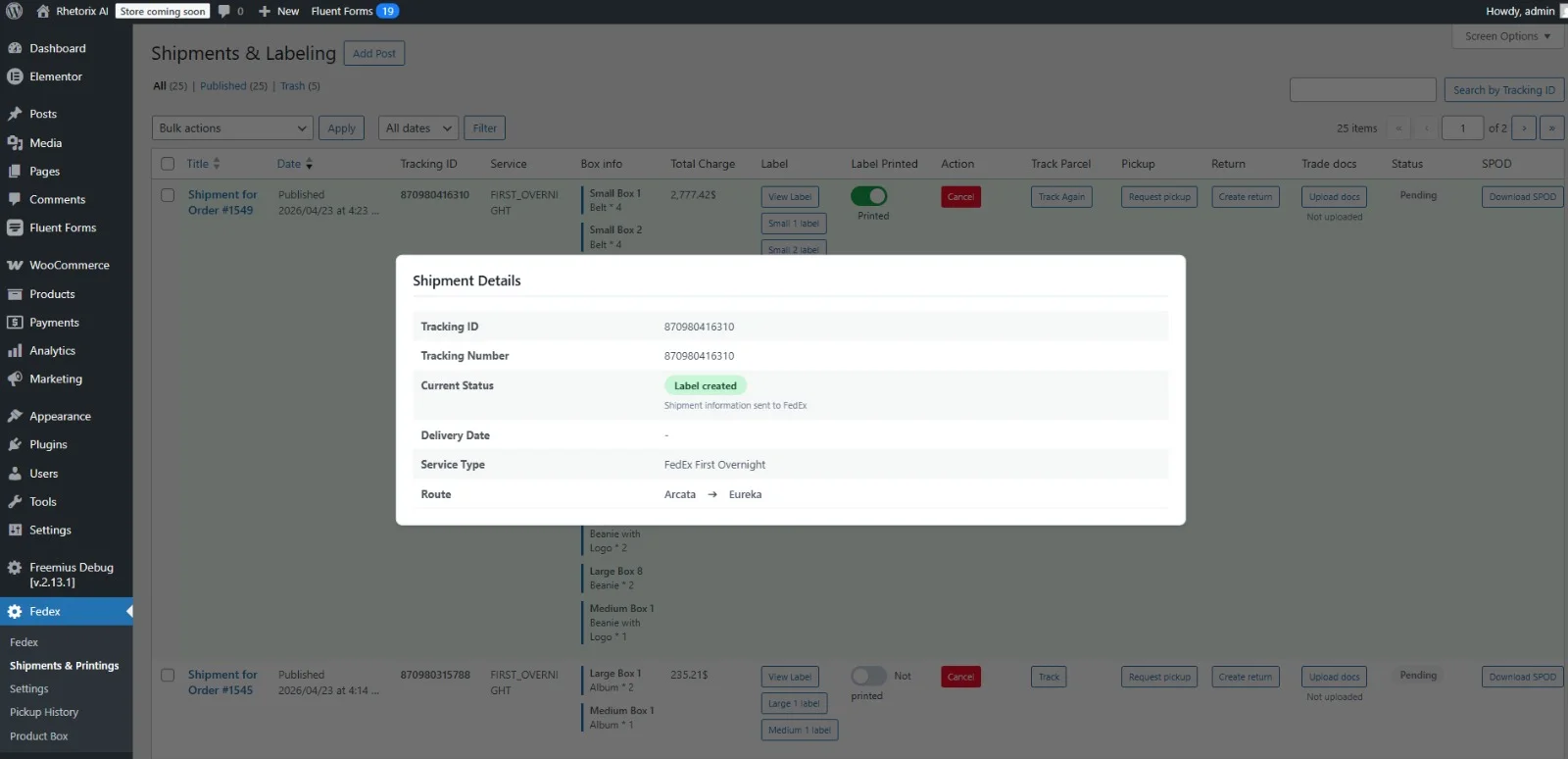The height and width of the screenshot is (759, 1568).
Task: Click the Products icon in sidebar
Action: tap(15, 294)
